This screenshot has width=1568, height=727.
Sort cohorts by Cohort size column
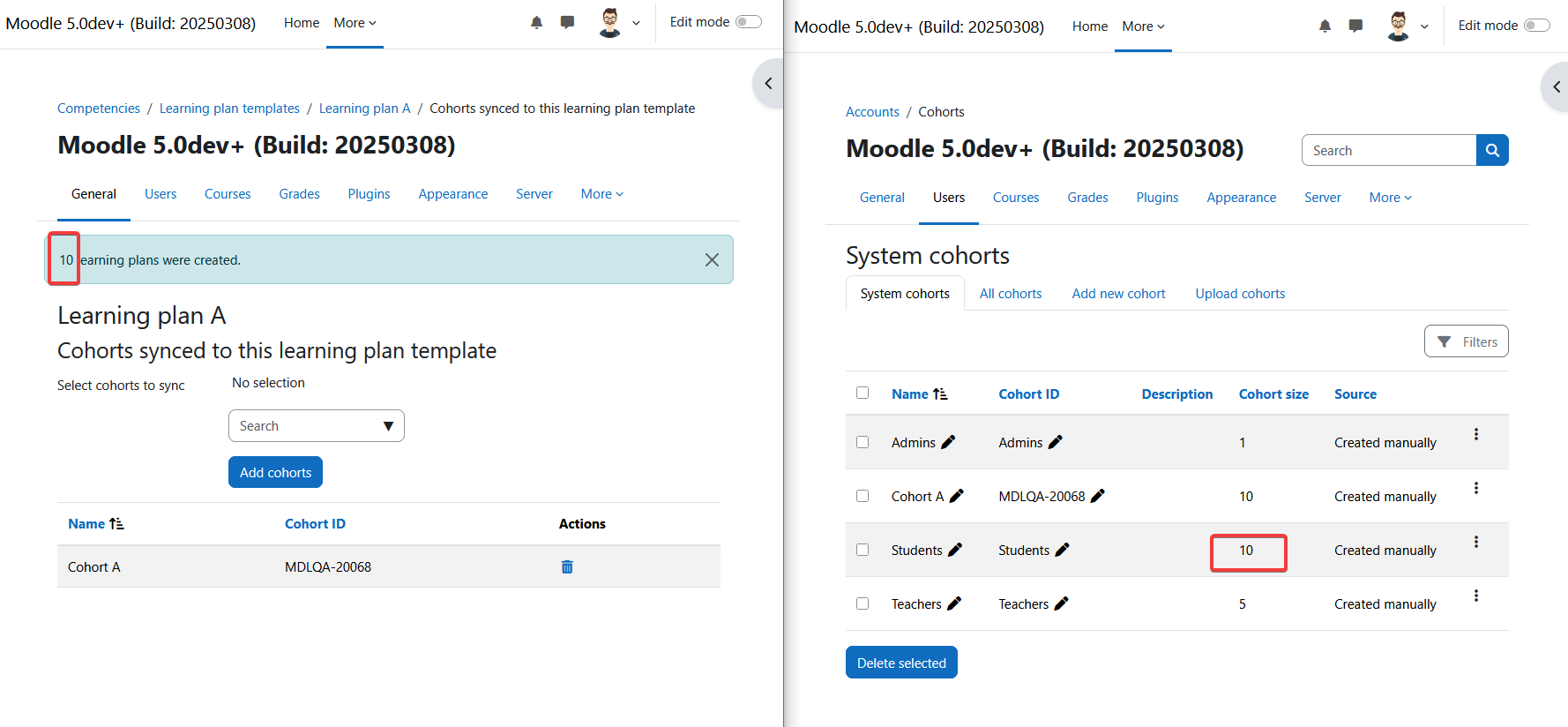pos(1273,394)
